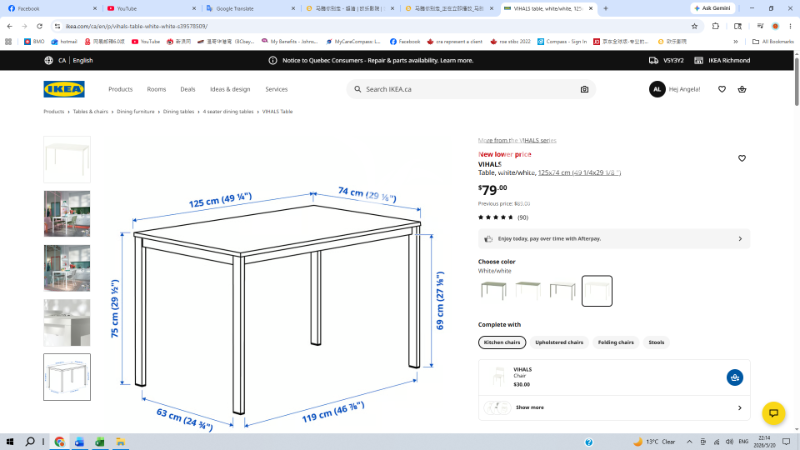
Task: Open File Explorer from the taskbar
Action: coord(120,442)
